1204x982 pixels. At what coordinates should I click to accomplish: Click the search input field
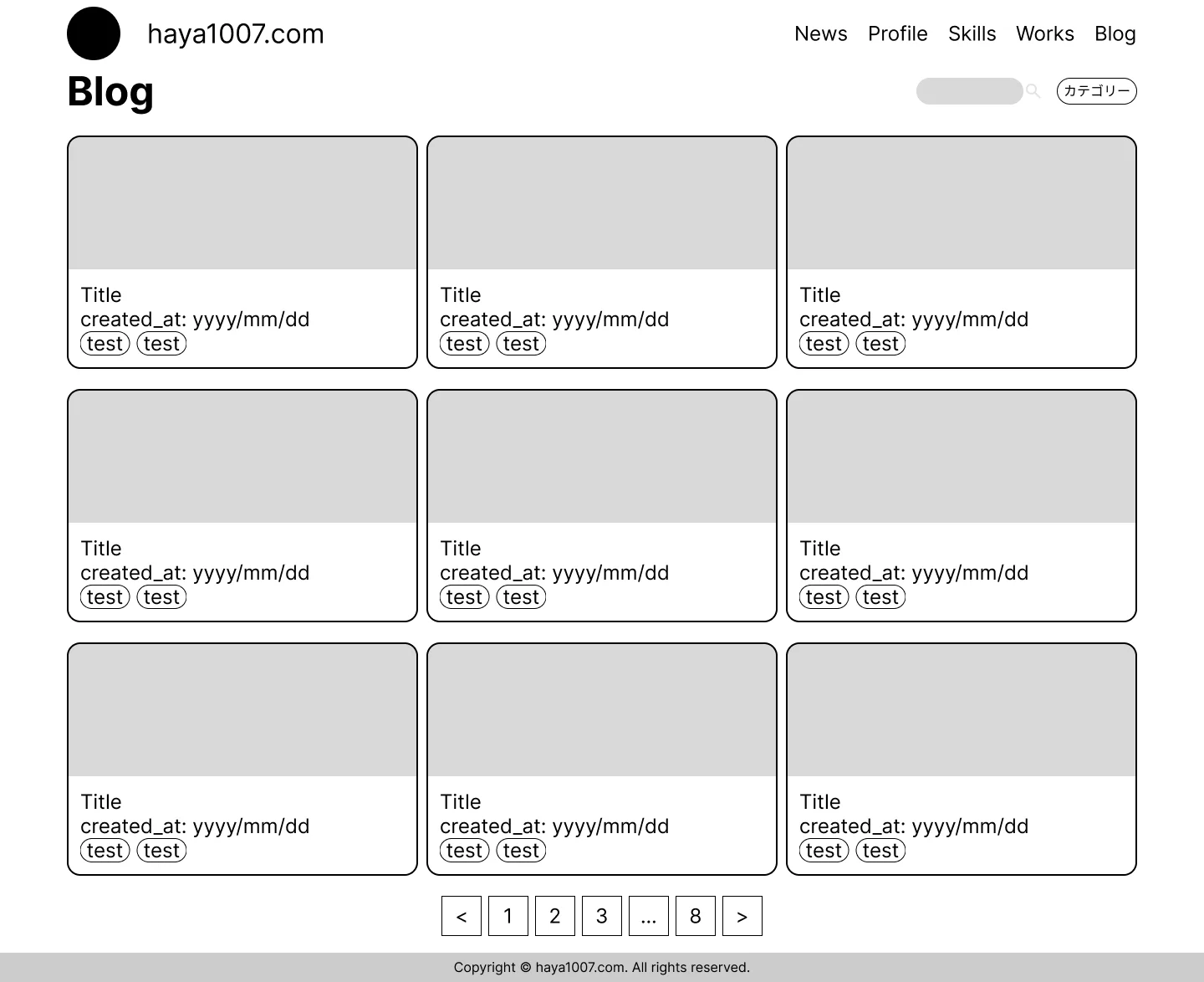click(969, 90)
